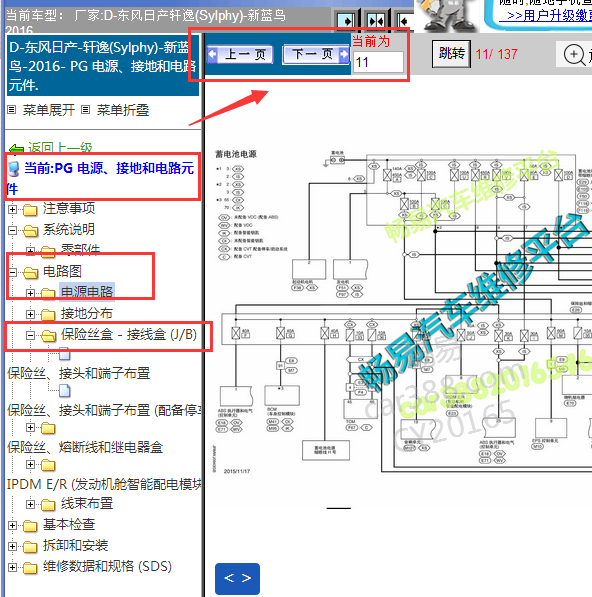Click the folder icon beside 线束布置
This screenshot has height=597, width=592.
pos(48,504)
